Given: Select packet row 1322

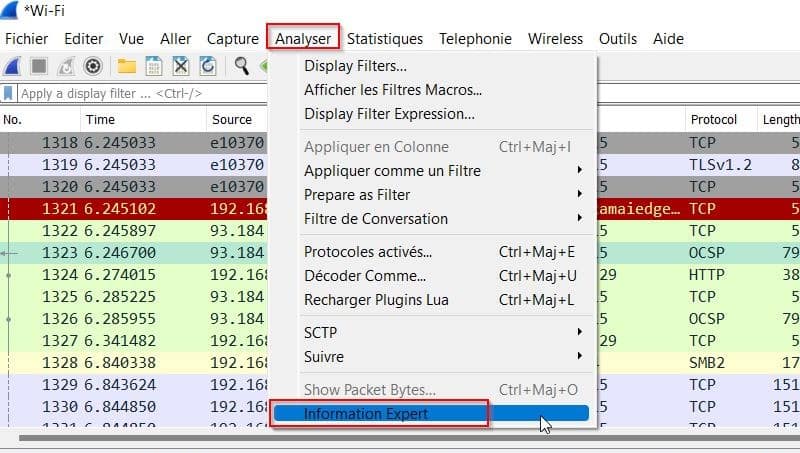Looking at the screenshot, I should 134,231.
